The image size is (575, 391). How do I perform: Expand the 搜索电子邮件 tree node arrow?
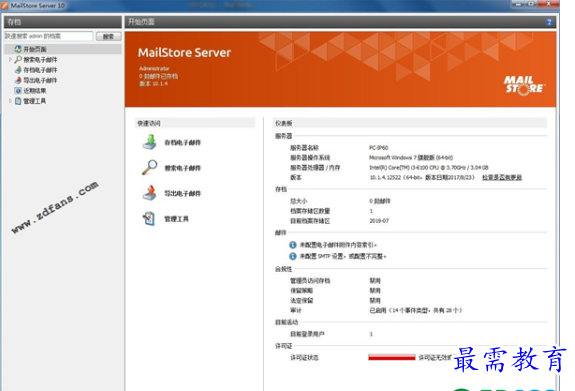10,59
